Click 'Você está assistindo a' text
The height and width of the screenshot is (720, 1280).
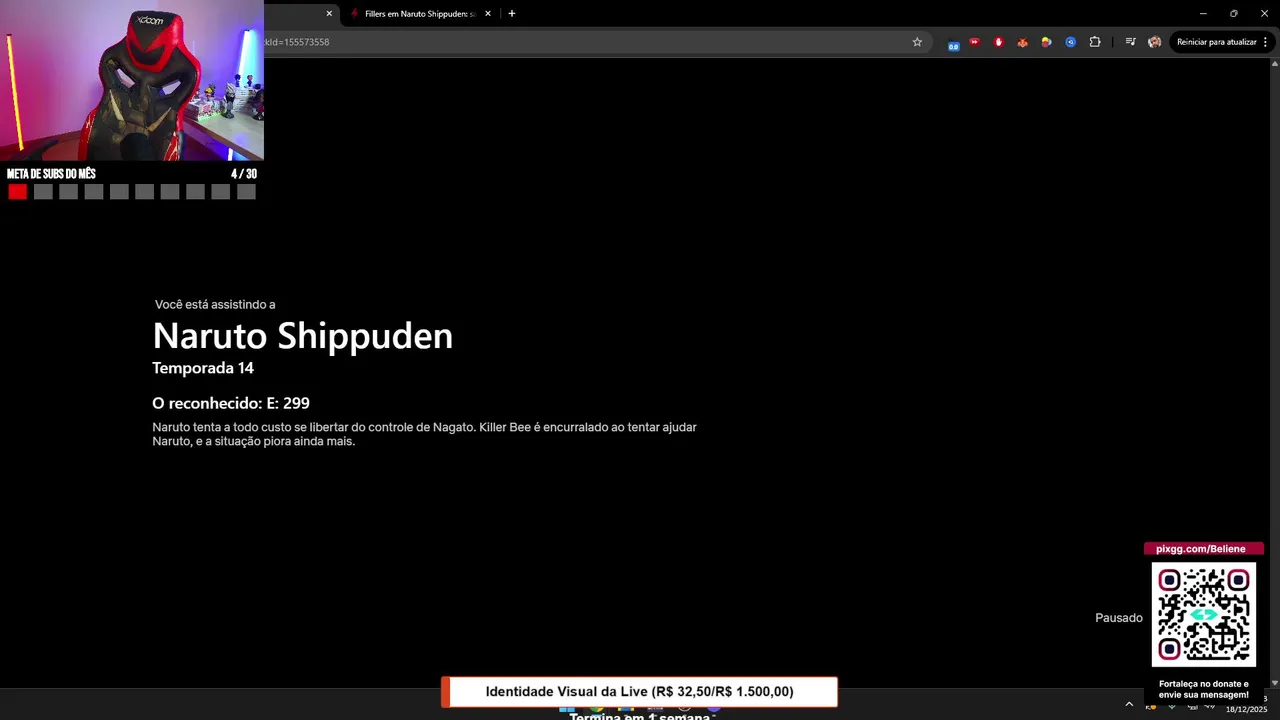coord(215,304)
